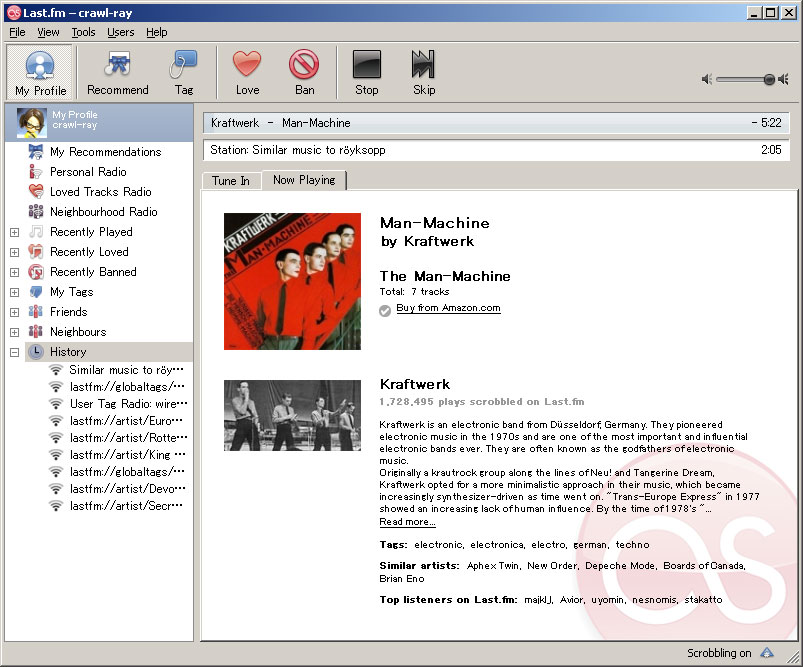Open The Man-Machine album title
Viewport: 803px width, 667px height.
click(x=445, y=276)
